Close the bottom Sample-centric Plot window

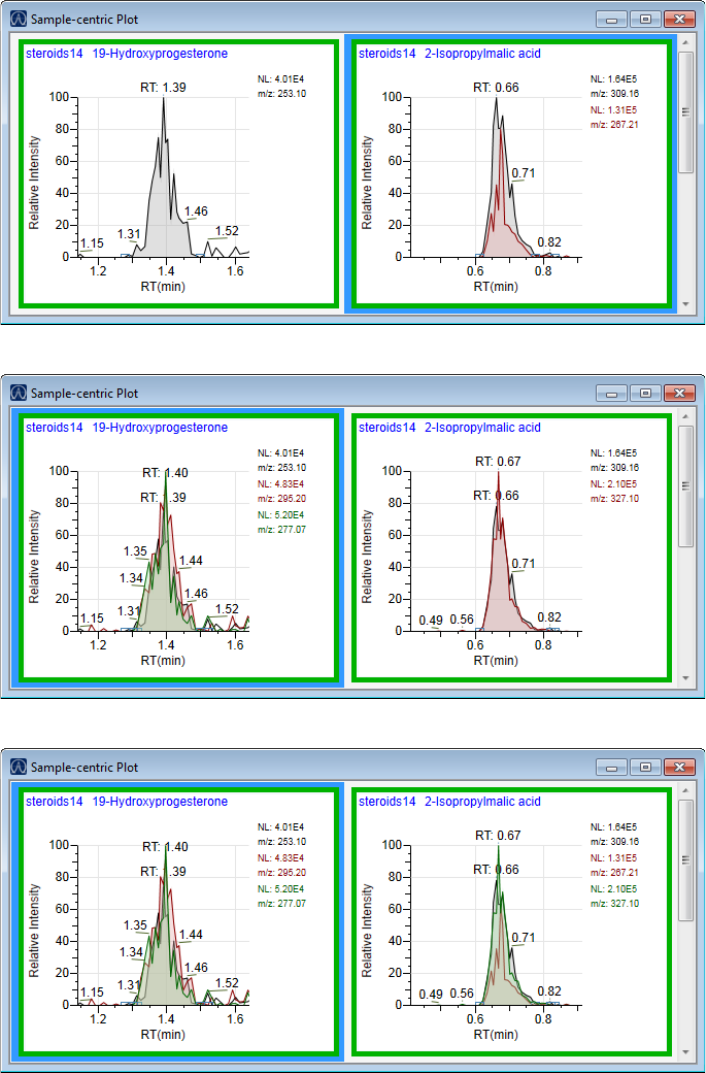pyautogui.click(x=679, y=767)
